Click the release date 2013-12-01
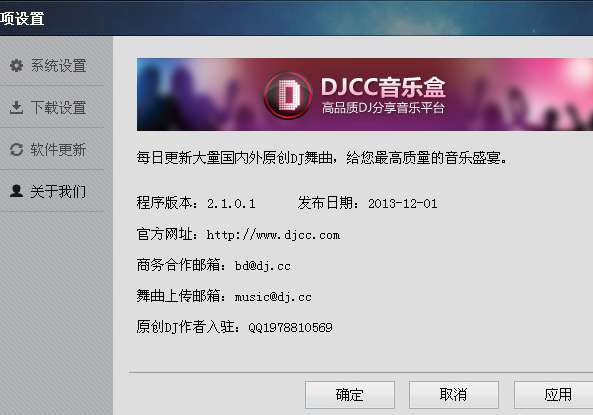The height and width of the screenshot is (415, 593). click(402, 204)
